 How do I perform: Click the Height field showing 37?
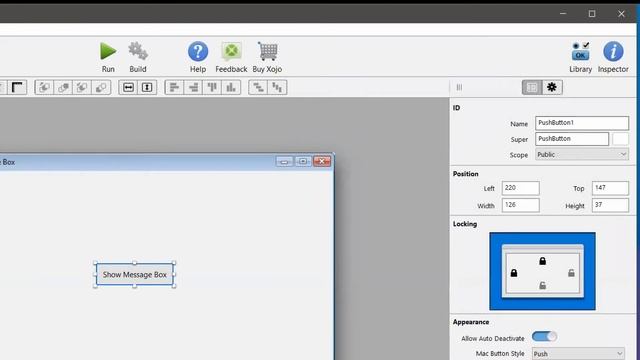pos(610,205)
